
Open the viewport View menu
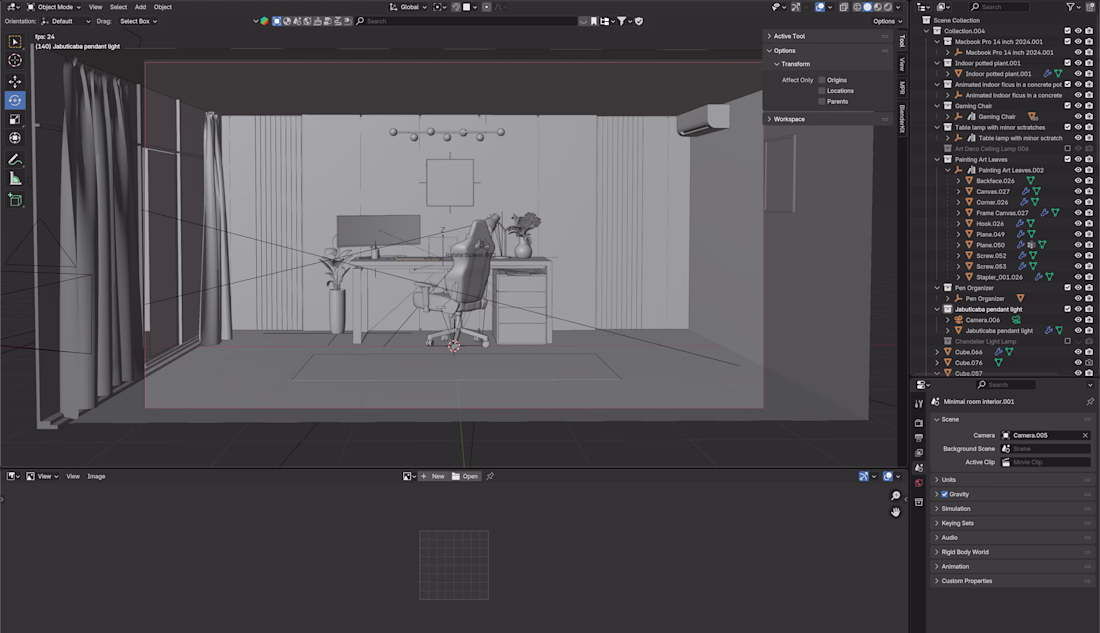[x=95, y=7]
